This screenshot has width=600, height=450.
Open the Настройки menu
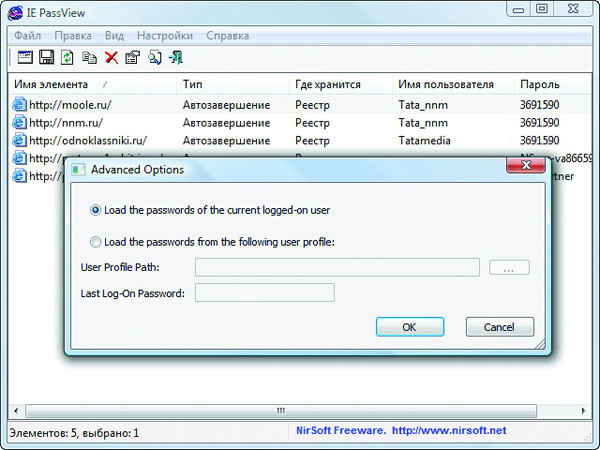(165, 36)
